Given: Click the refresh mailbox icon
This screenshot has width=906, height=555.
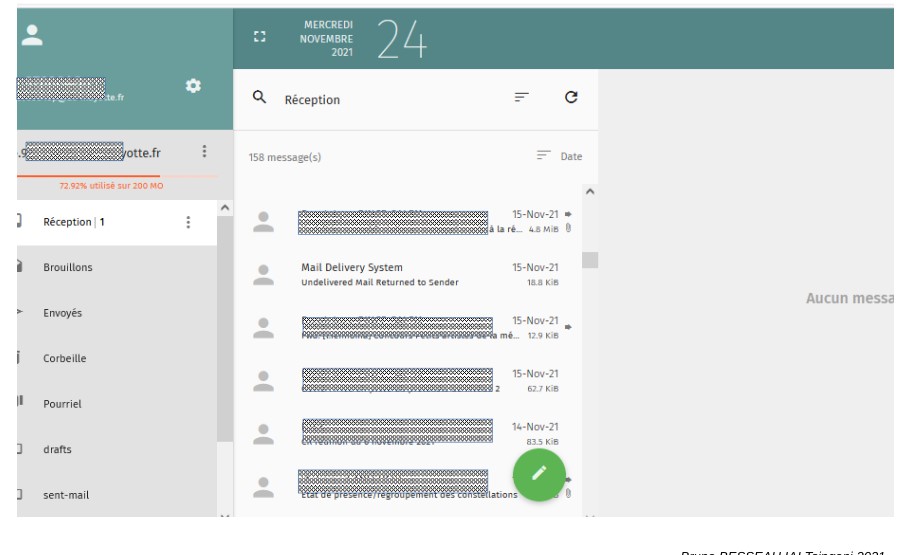Looking at the screenshot, I should (x=571, y=97).
